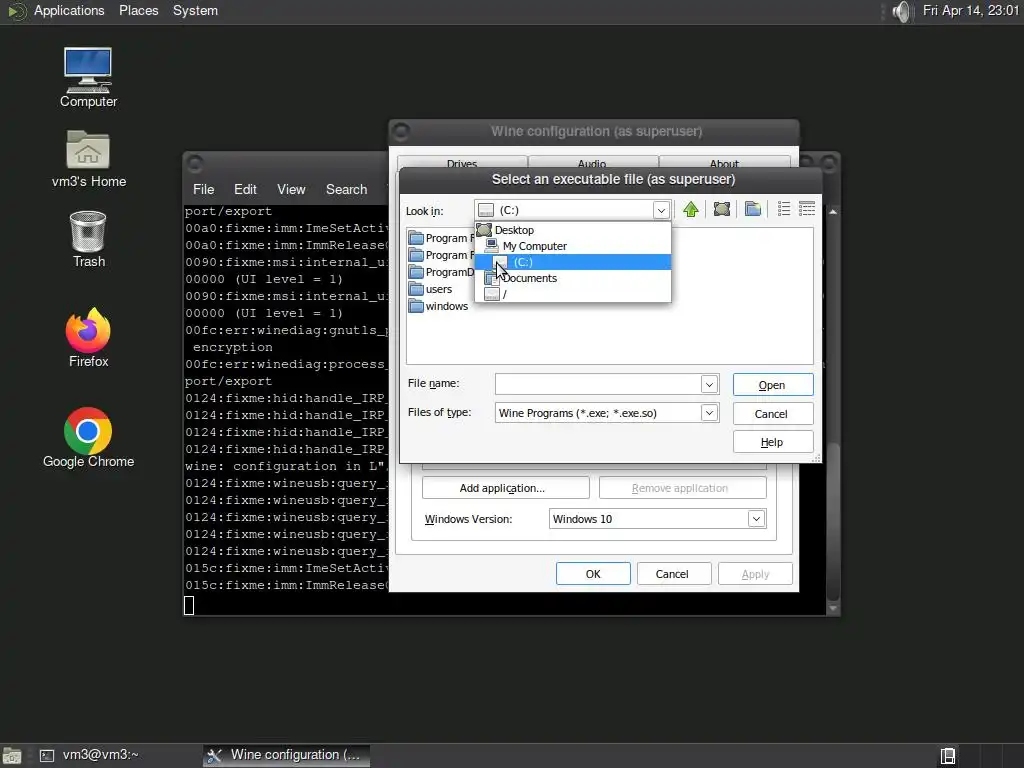Open Computer desktop icon
1024x768 pixels.
click(x=88, y=78)
